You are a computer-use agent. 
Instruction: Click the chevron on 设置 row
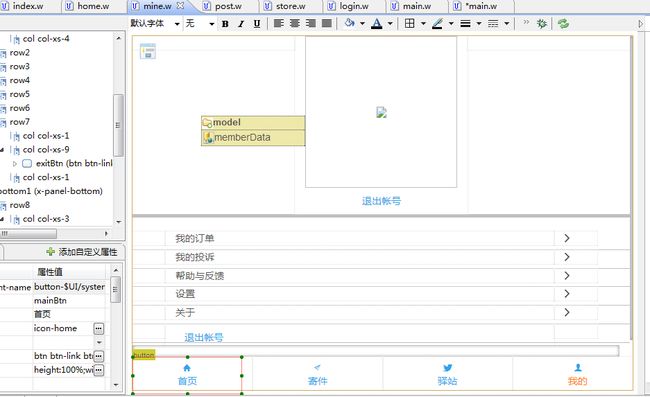coord(567,294)
